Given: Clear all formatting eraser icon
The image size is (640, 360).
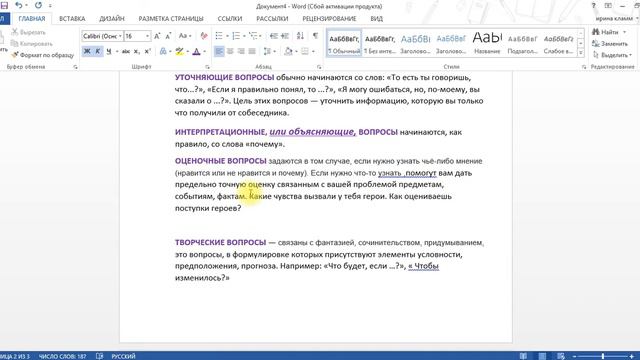Looking at the screenshot, I should click(x=204, y=36).
